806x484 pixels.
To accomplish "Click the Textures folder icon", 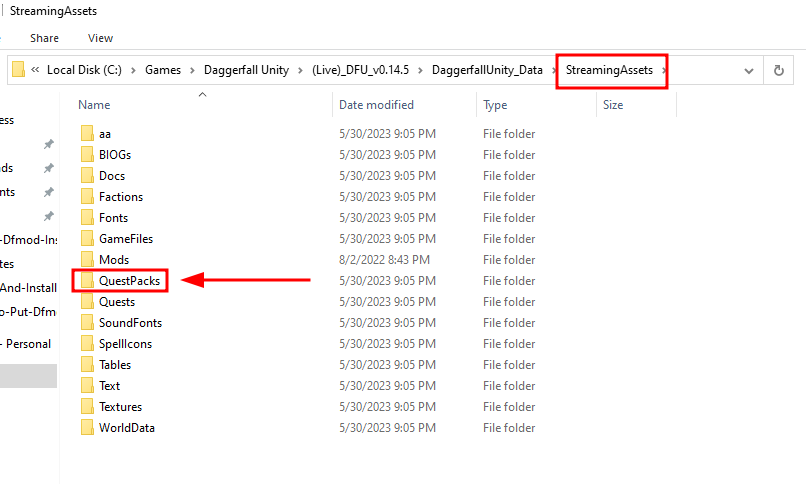I will point(87,407).
